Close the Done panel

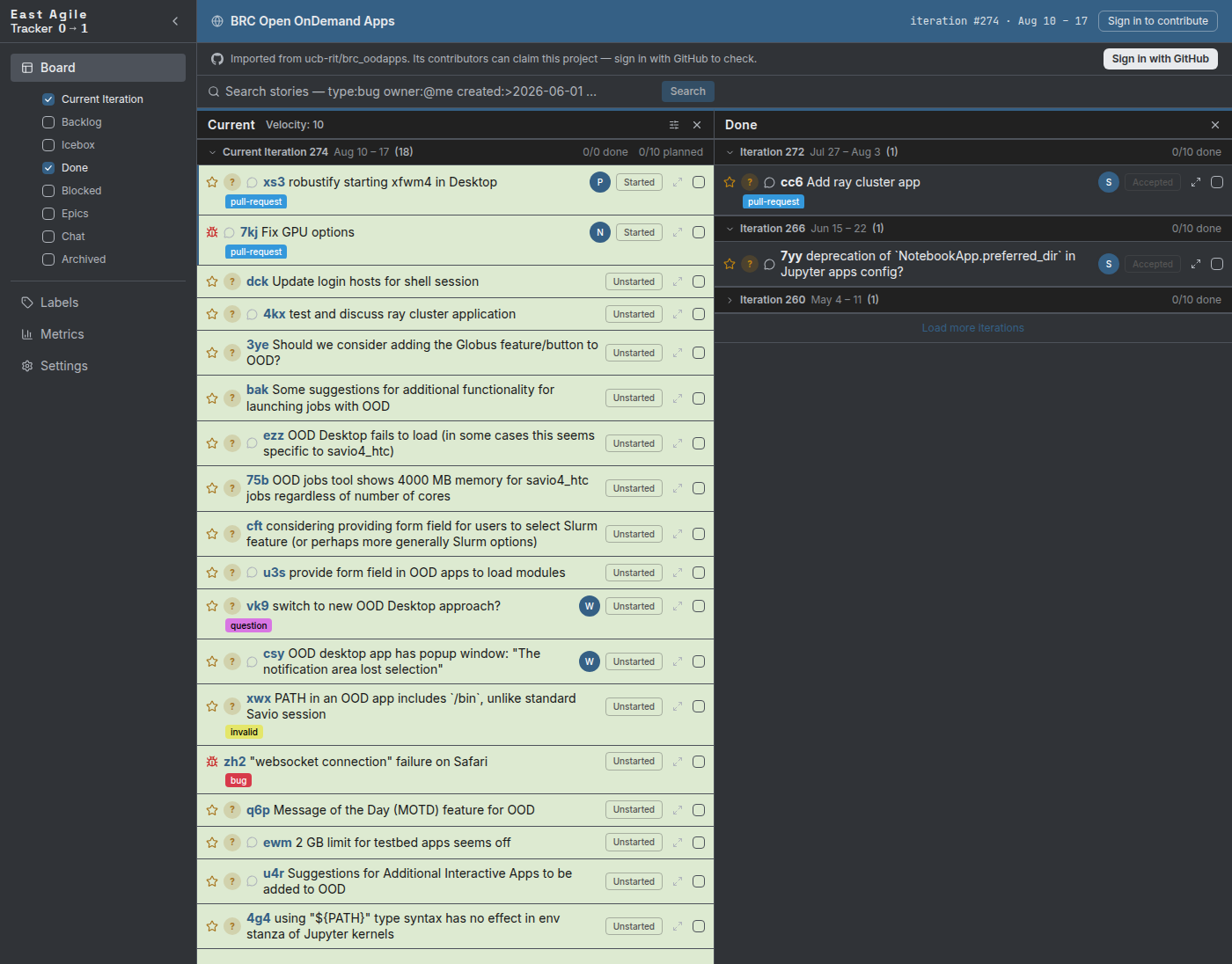click(1215, 125)
